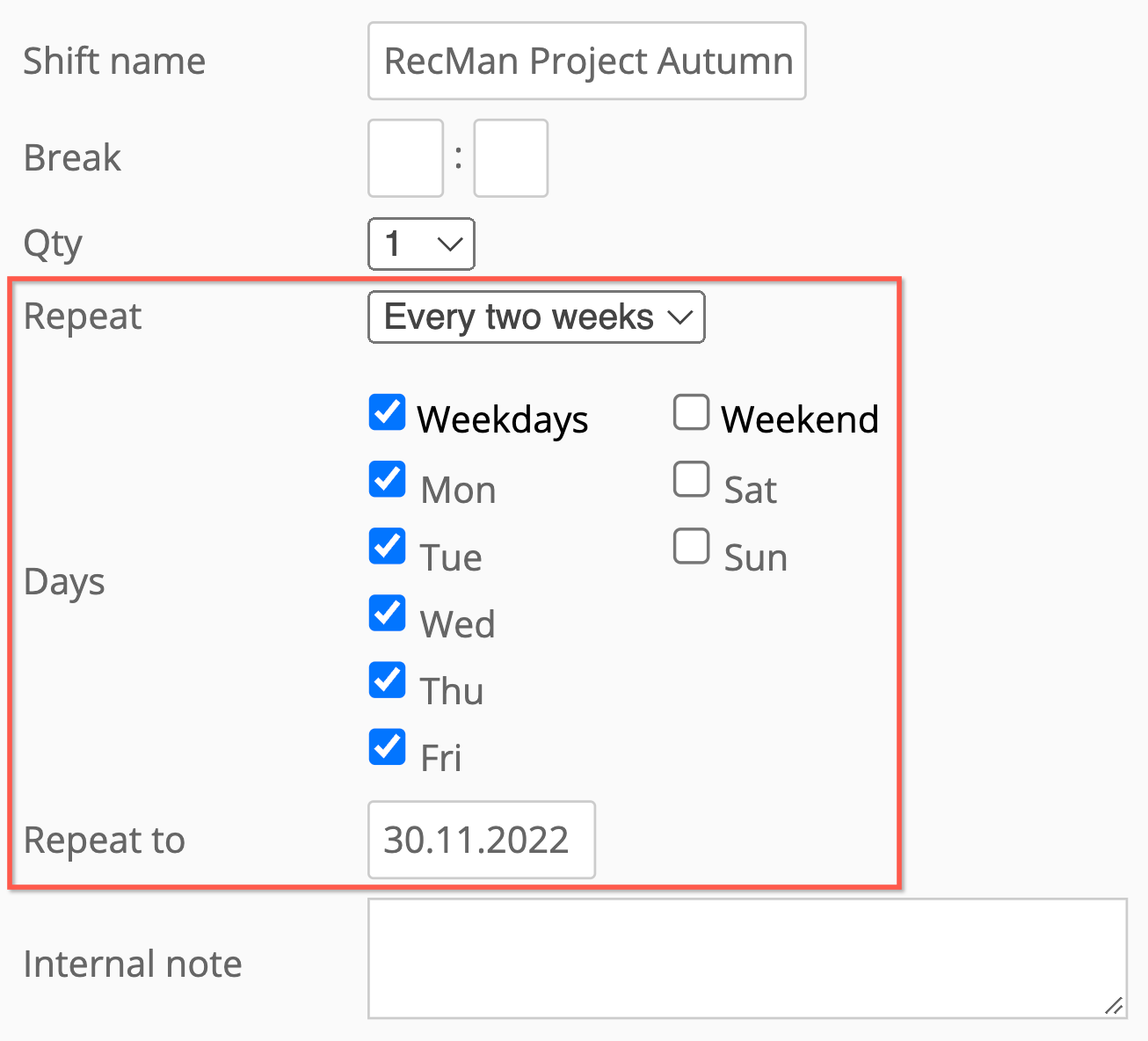Viewport: 1148px width, 1041px height.
Task: Click the Internal note resize handle
Action: (x=1114, y=1006)
